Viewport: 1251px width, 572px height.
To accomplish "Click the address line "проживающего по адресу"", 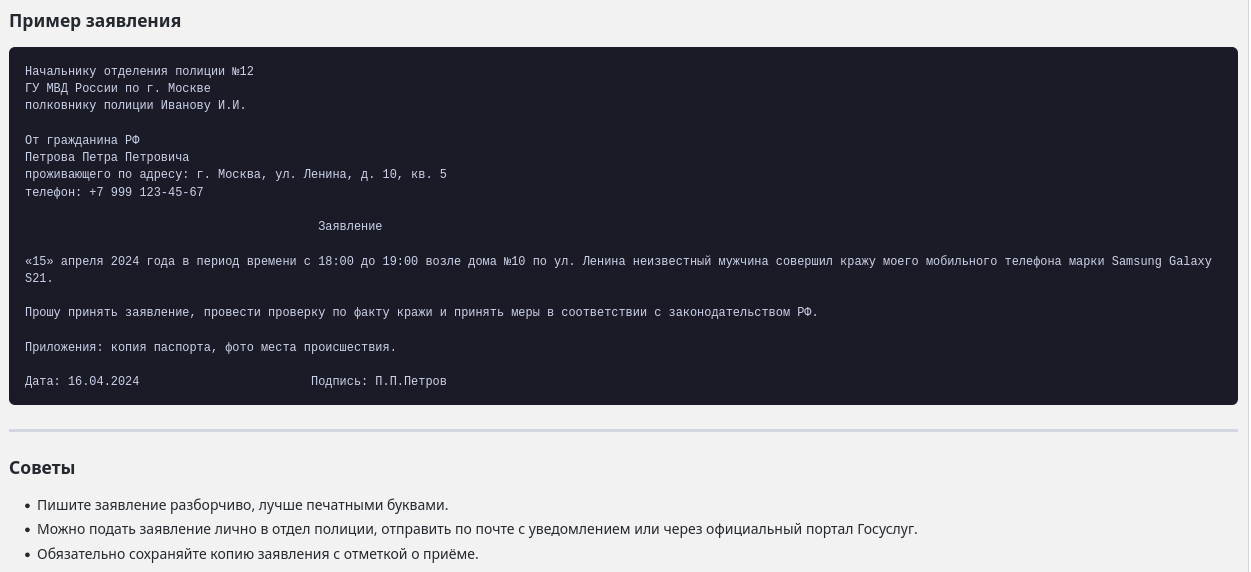I will [235, 175].
